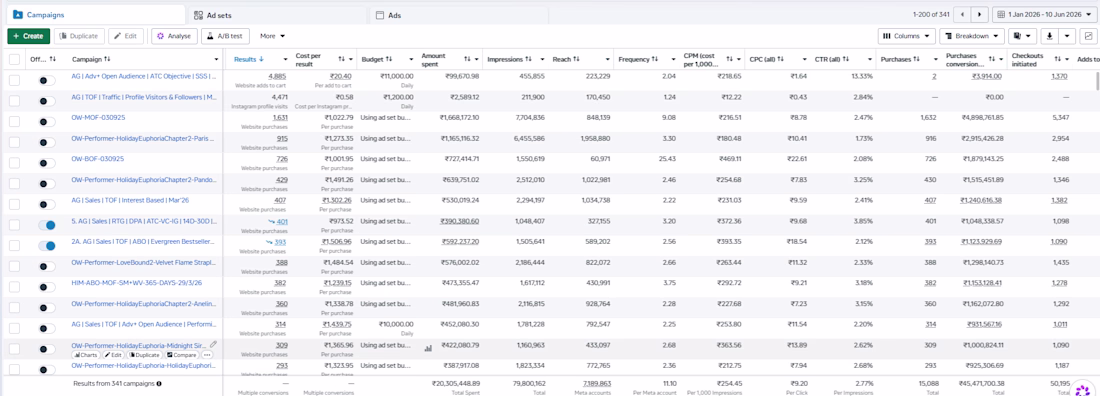This screenshot has width=1100, height=396.
Task: Tick the select-all checkbox in the table header
Action: click(x=14, y=60)
